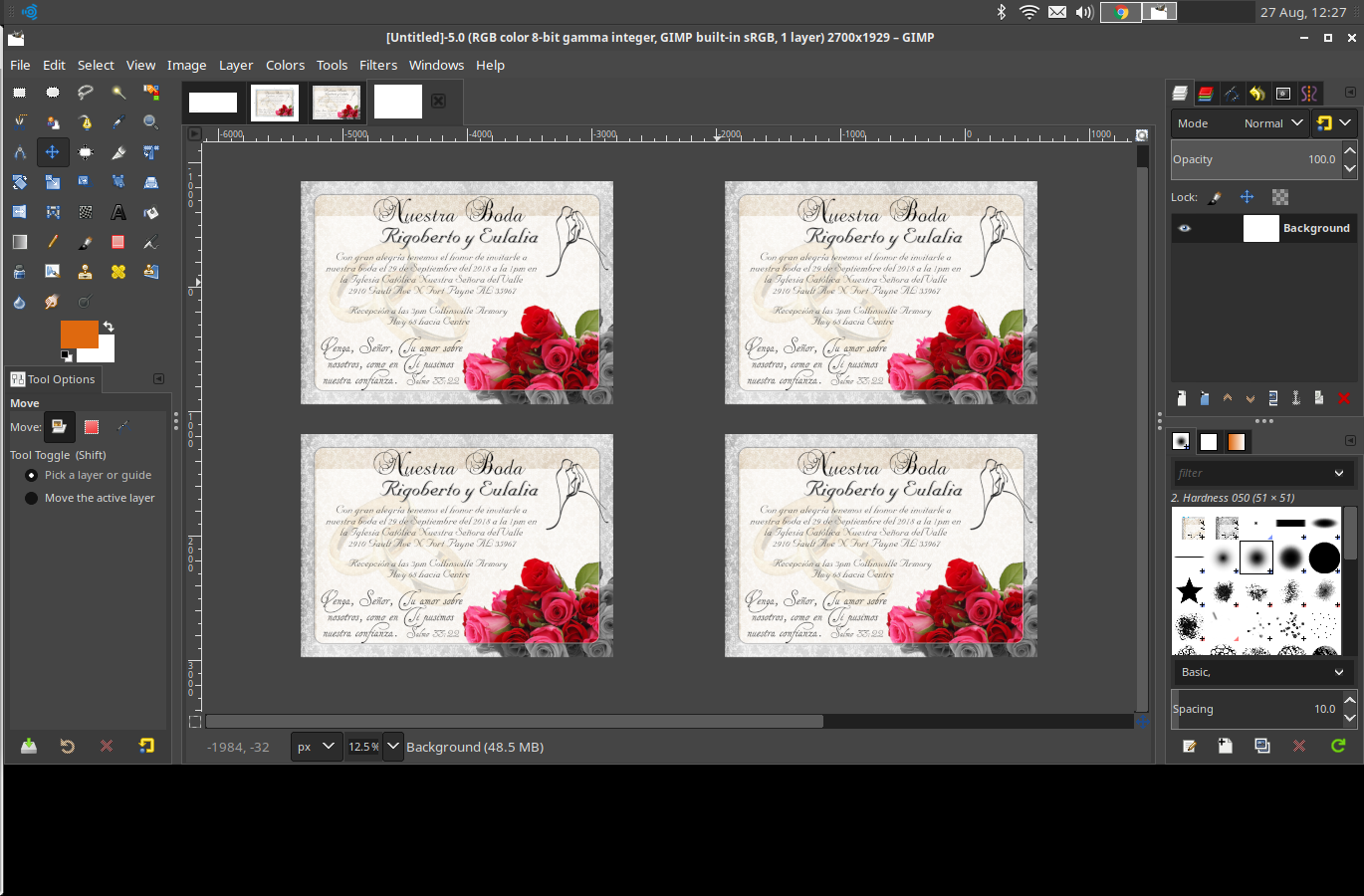Open the Filters menu
Viewport: 1364px width, 896px height.
pyautogui.click(x=378, y=65)
